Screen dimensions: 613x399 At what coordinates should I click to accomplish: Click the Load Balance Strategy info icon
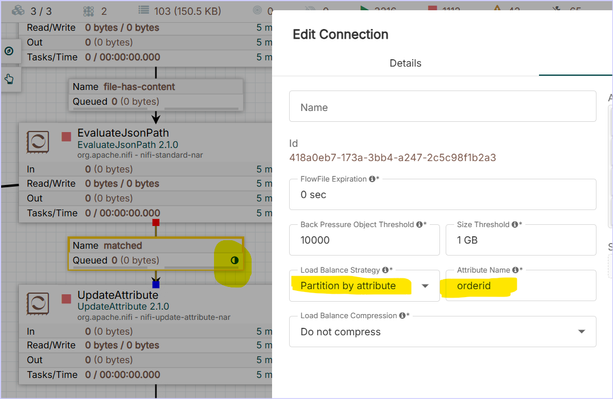tap(385, 270)
